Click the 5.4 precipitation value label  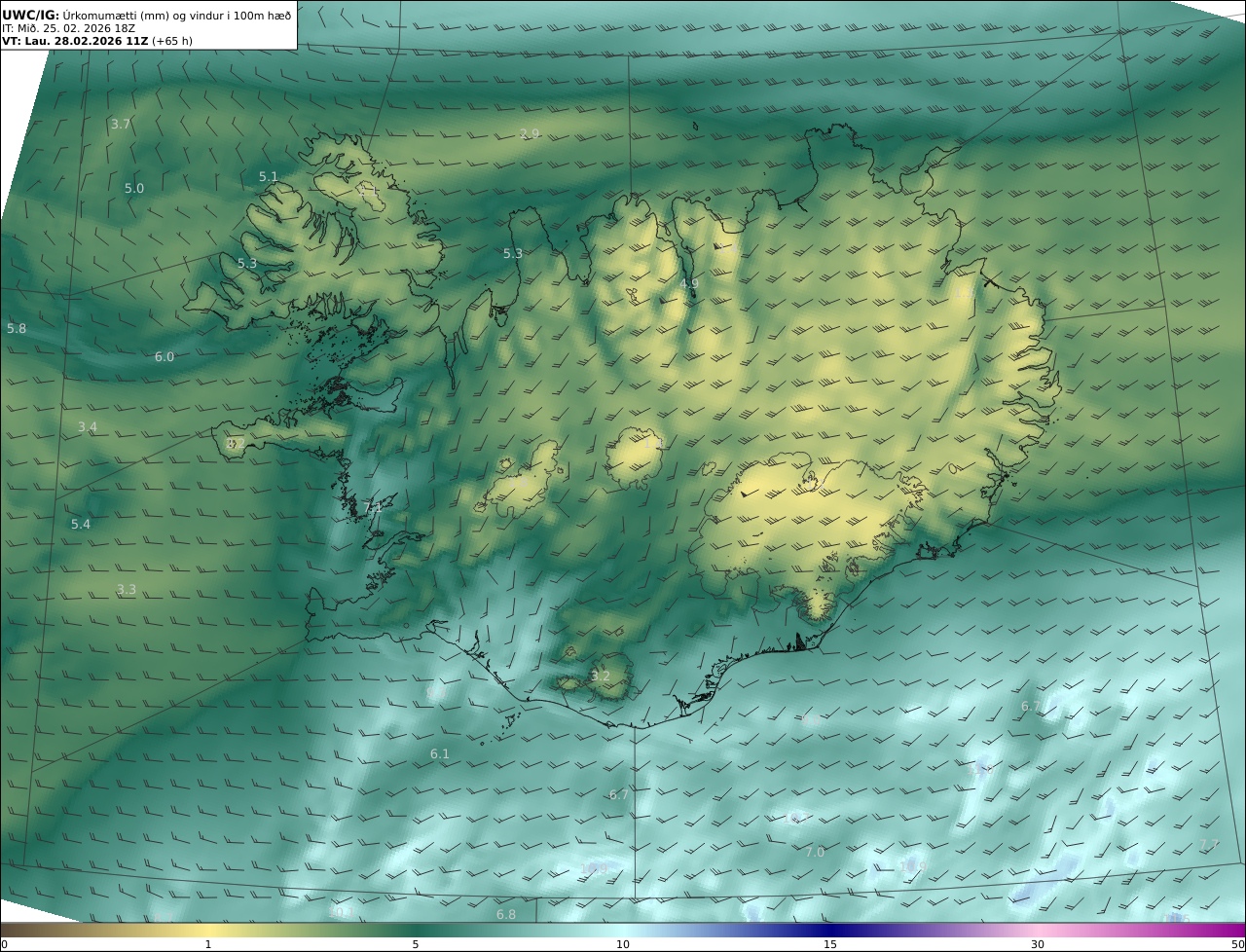[x=81, y=525]
